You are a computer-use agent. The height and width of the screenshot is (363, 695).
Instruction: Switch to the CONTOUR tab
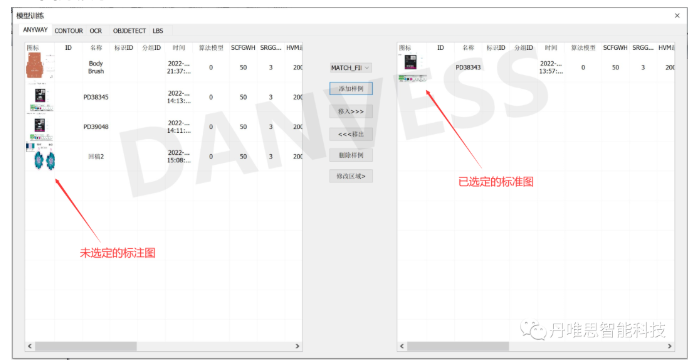[x=69, y=31]
